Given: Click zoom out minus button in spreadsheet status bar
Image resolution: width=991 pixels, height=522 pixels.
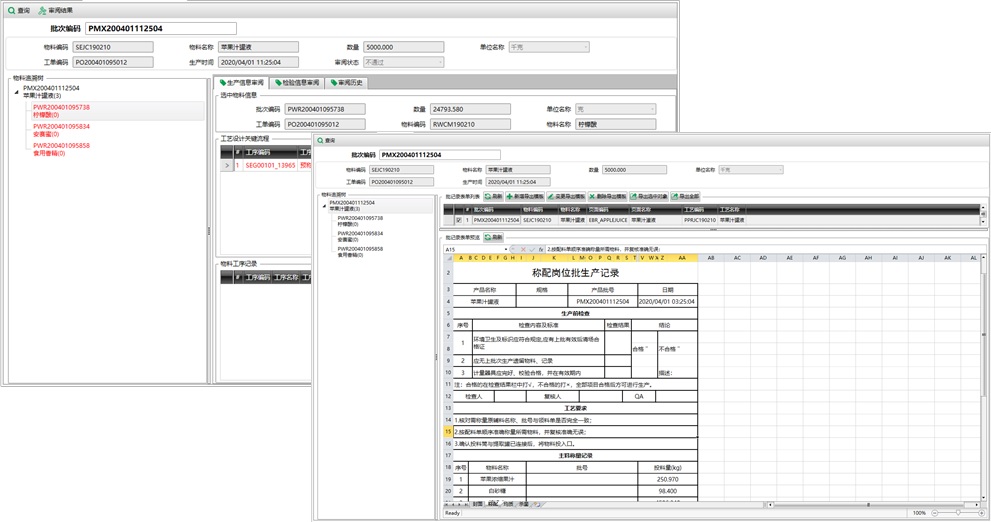Looking at the screenshot, I should (x=935, y=513).
